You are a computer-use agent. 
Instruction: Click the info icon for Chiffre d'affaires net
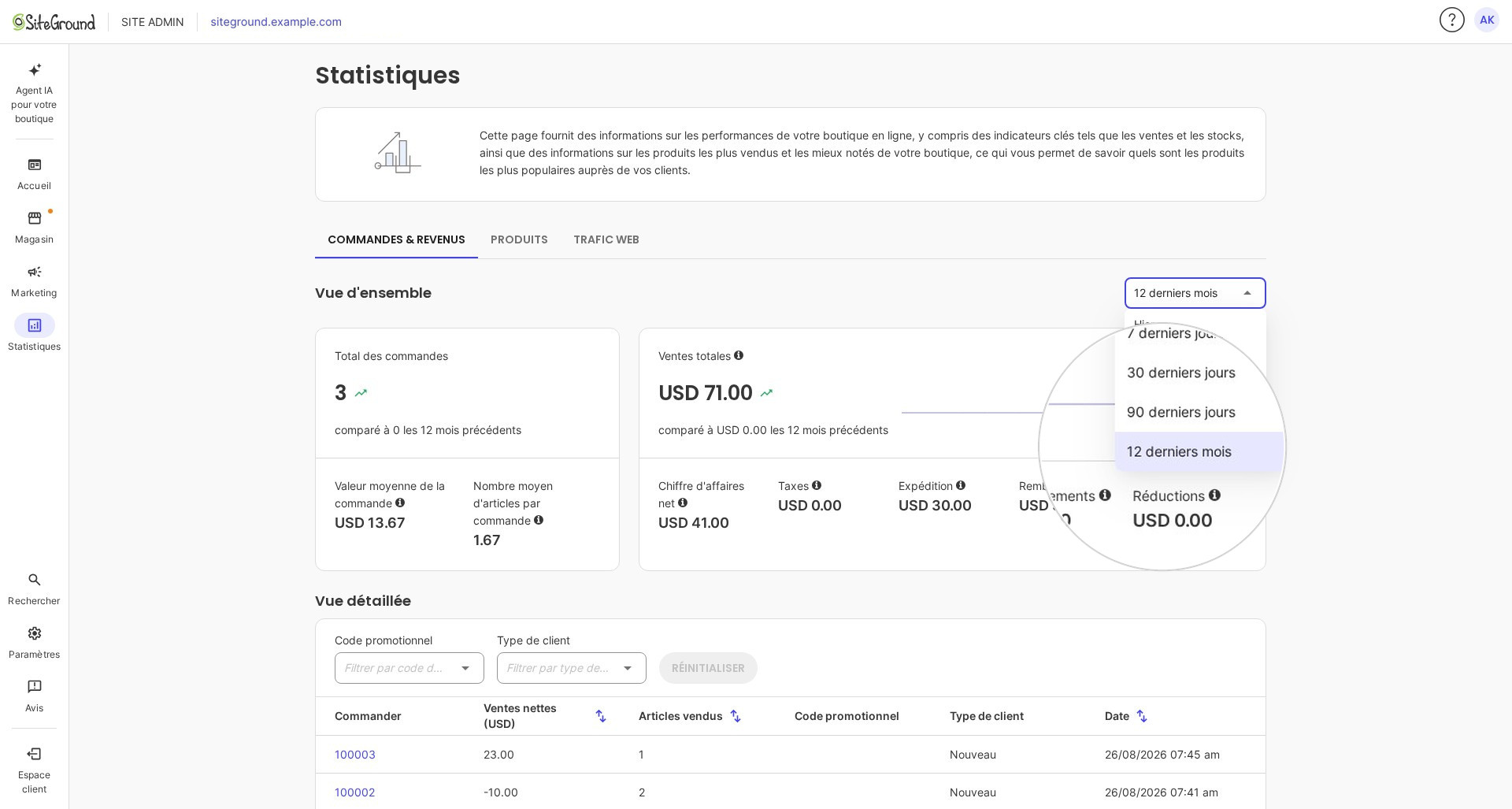tap(683, 503)
